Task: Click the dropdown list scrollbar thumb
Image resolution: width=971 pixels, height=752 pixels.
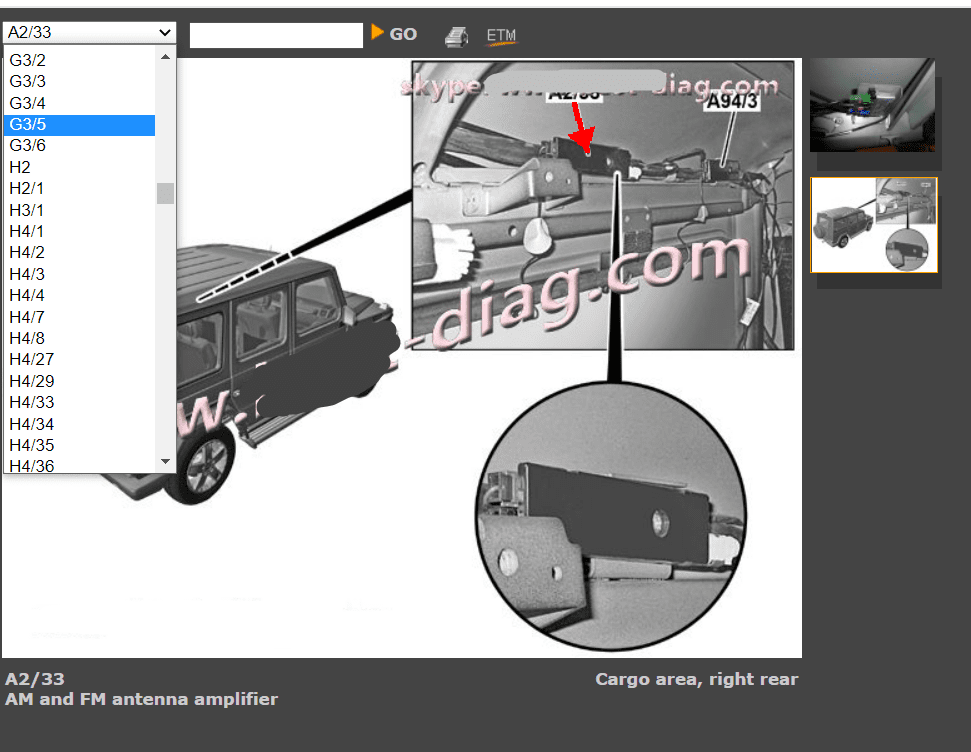Action: (165, 193)
